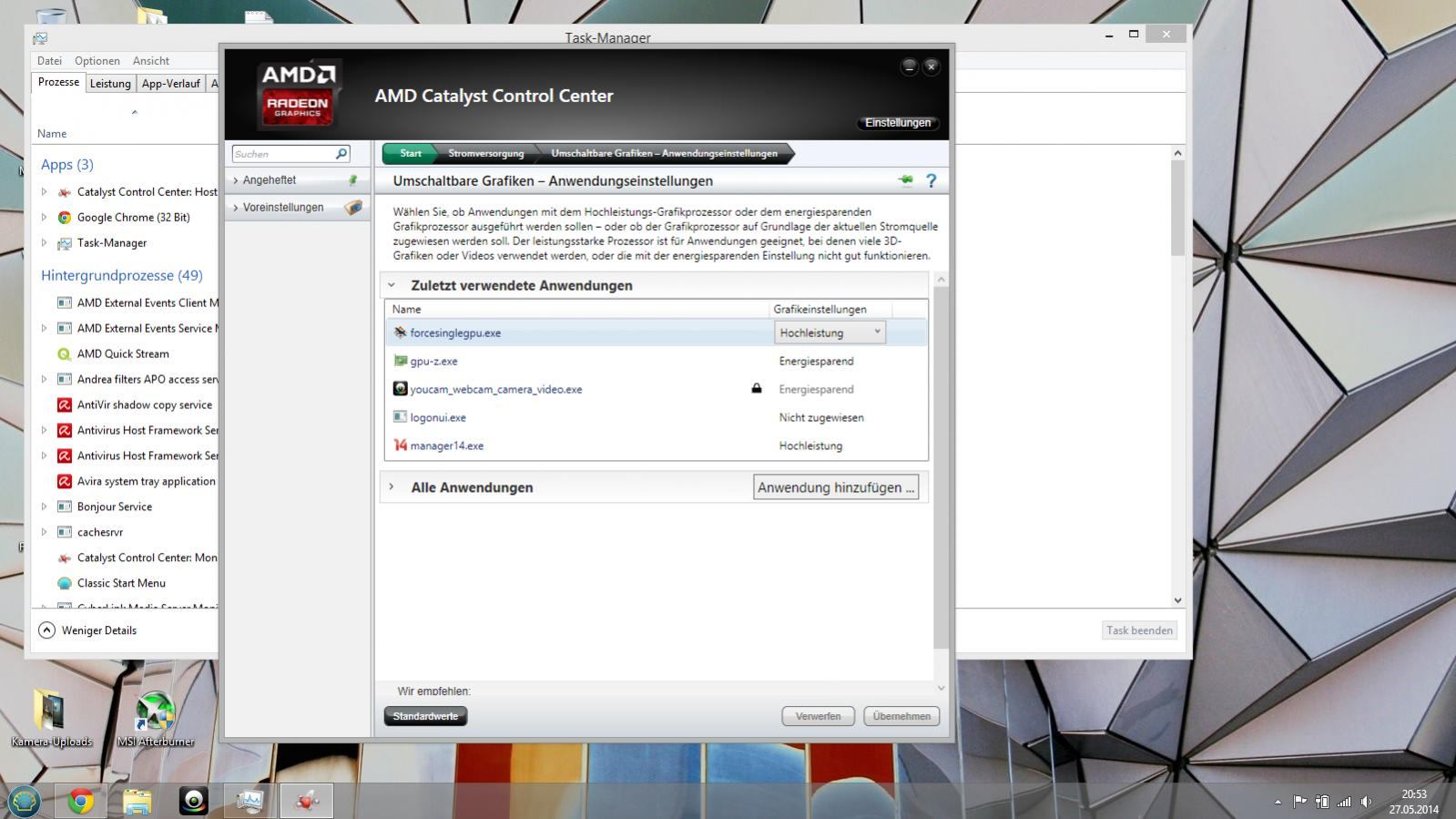The width and height of the screenshot is (1456, 819).
Task: Click Anwendung hinzufügen button
Action: click(836, 487)
